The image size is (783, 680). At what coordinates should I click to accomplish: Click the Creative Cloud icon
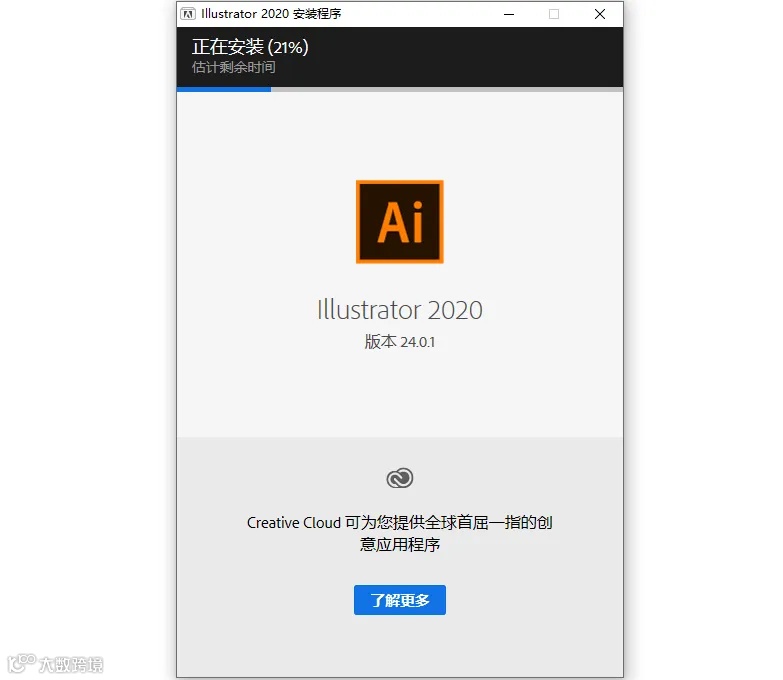[x=399, y=478]
